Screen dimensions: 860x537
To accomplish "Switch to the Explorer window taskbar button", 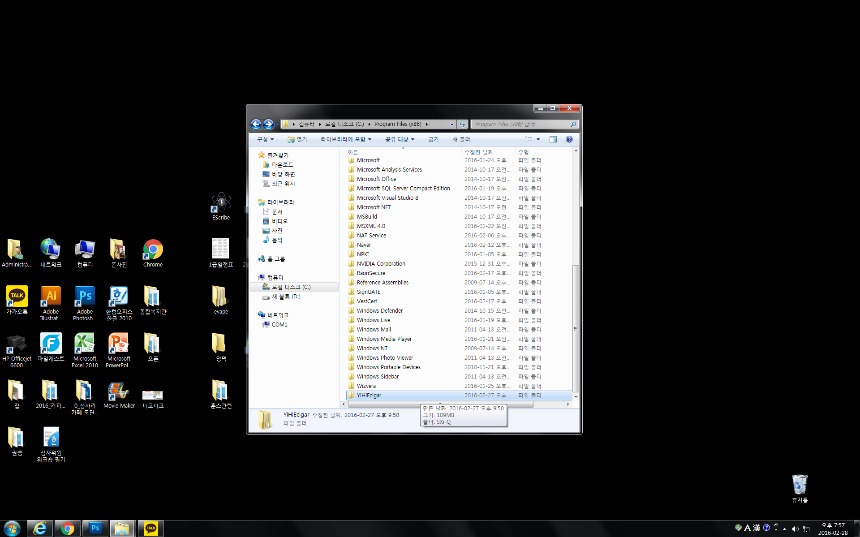I will 122,528.
